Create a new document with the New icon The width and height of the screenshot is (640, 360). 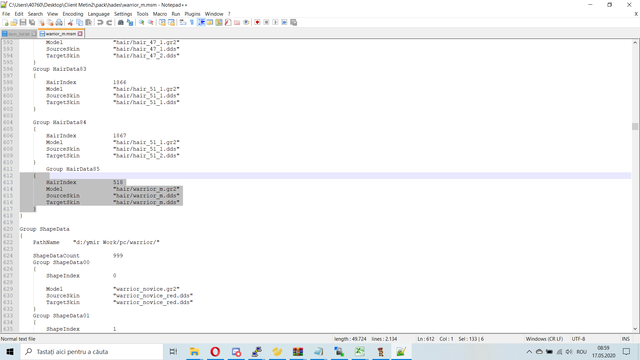click(5, 22)
